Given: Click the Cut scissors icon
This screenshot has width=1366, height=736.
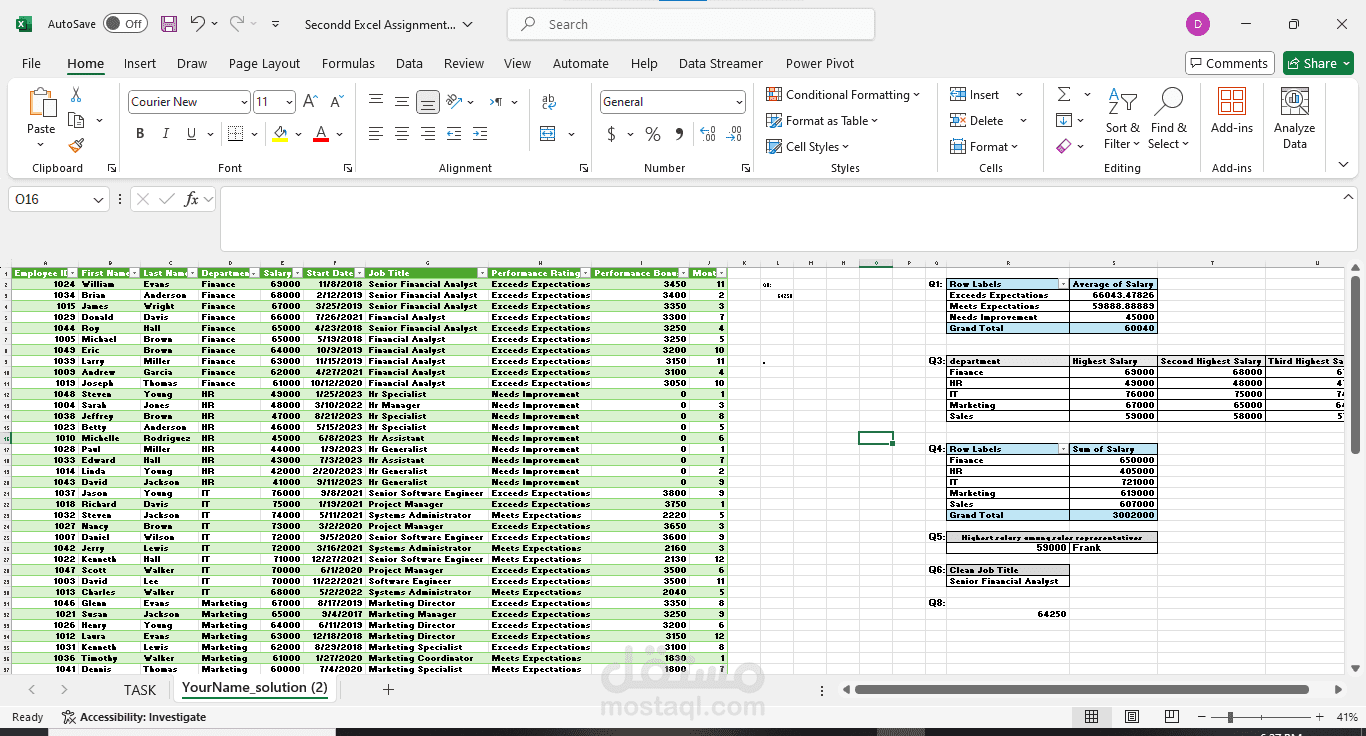Looking at the screenshot, I should 76,95.
